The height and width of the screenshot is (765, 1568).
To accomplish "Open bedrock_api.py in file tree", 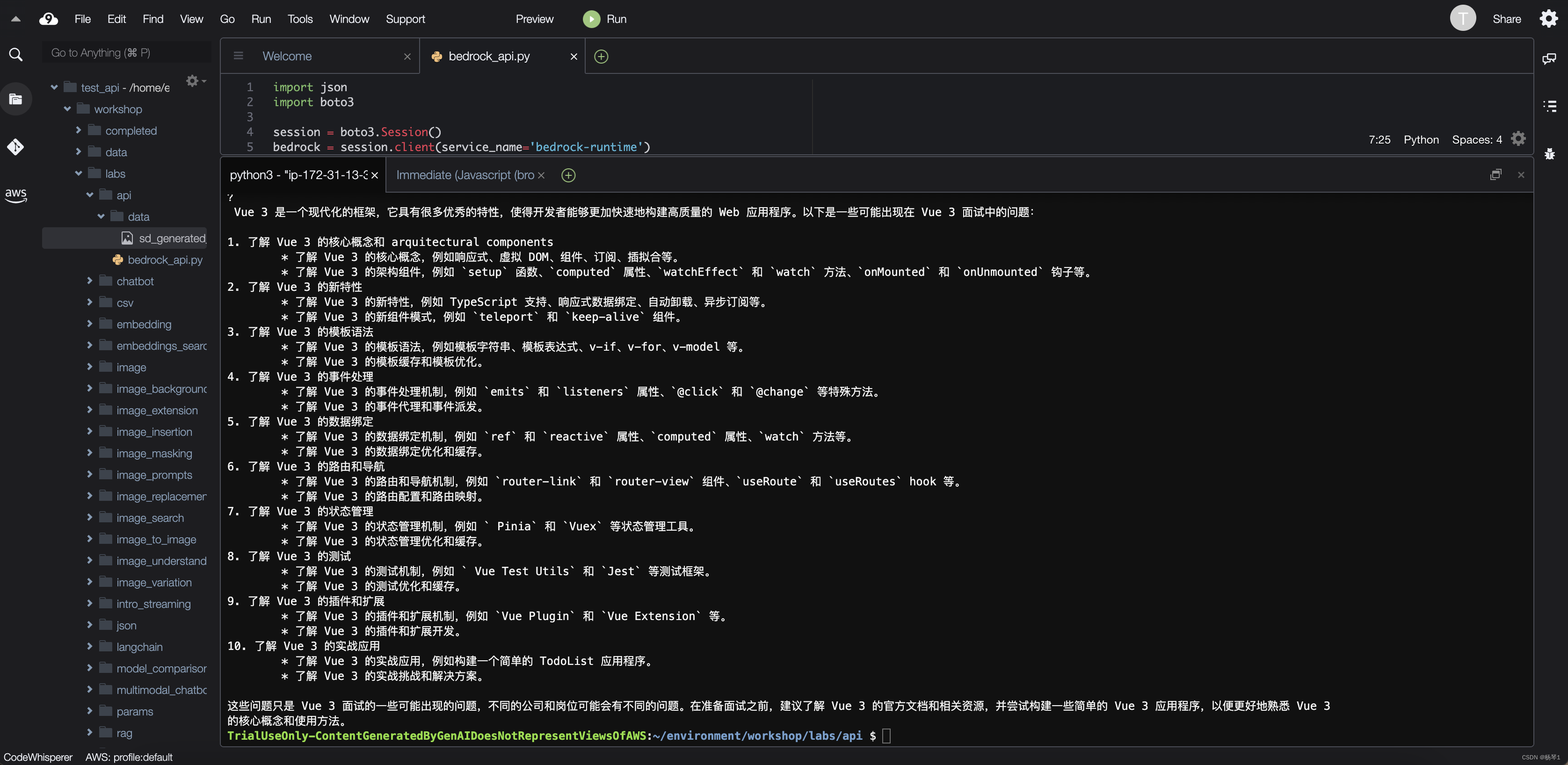I will 164,260.
